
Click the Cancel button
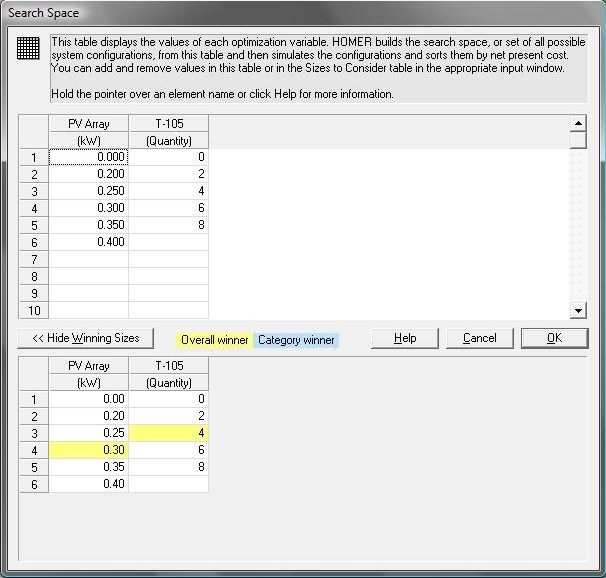pyautogui.click(x=480, y=338)
